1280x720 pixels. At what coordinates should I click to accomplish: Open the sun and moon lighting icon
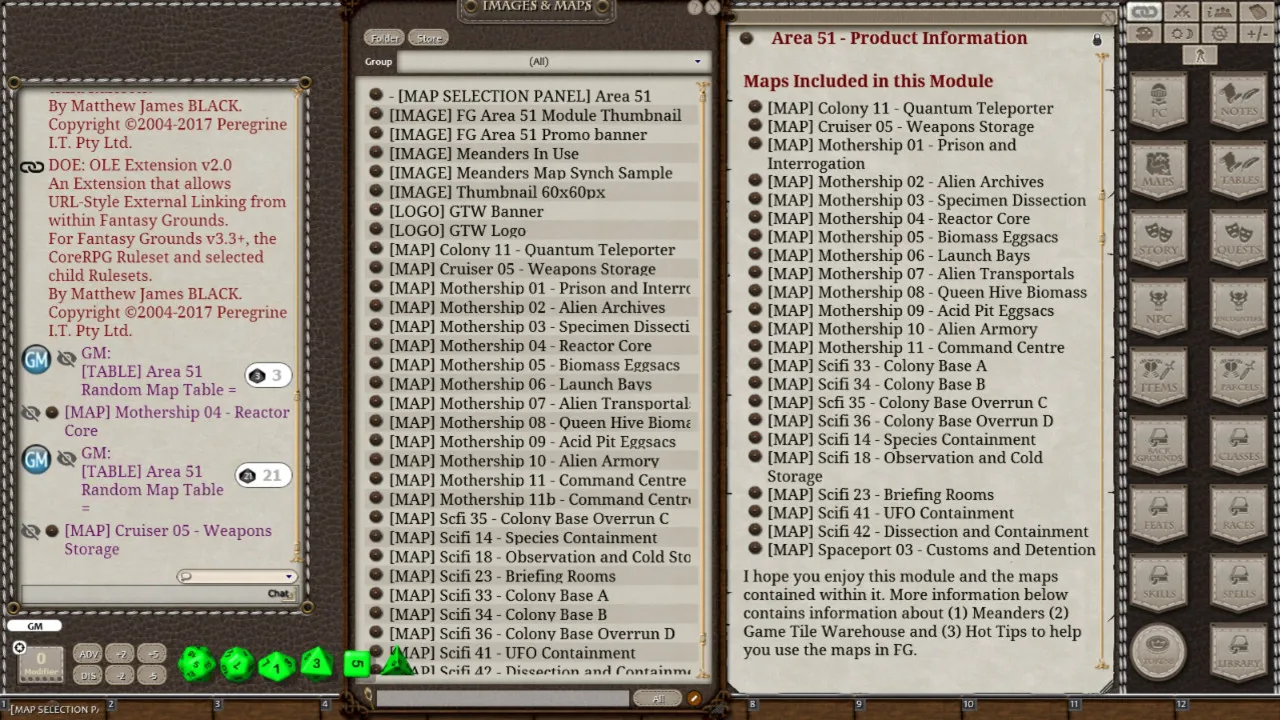pyautogui.click(x=1182, y=33)
